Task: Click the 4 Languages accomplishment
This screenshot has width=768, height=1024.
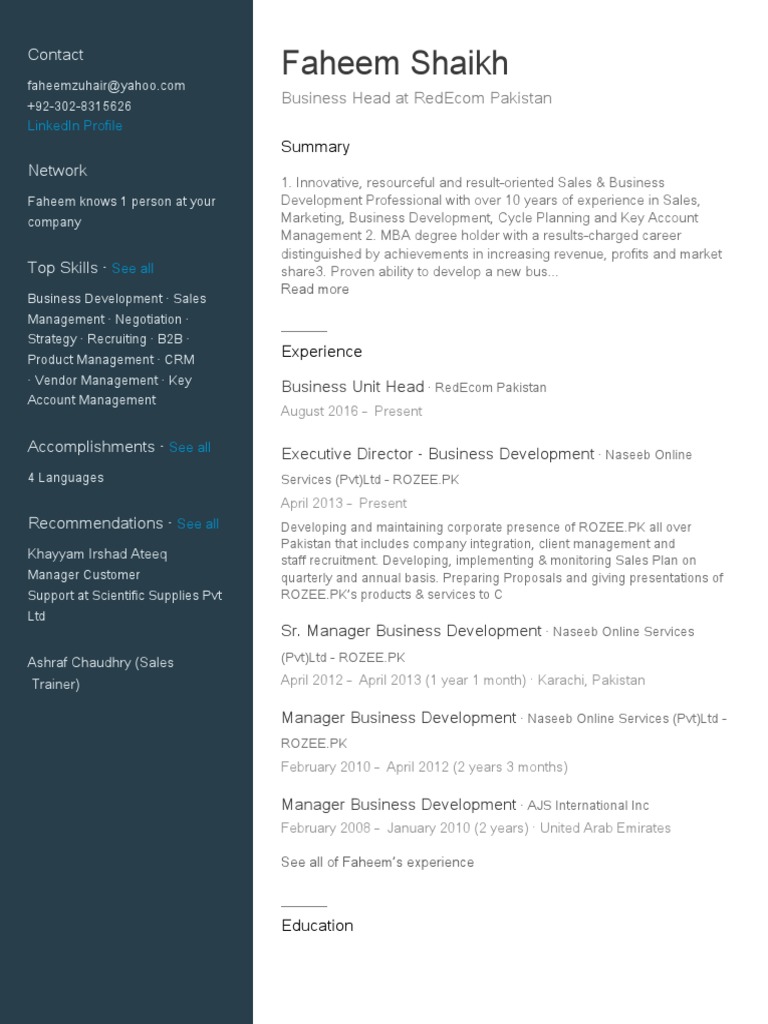Action: coord(66,478)
